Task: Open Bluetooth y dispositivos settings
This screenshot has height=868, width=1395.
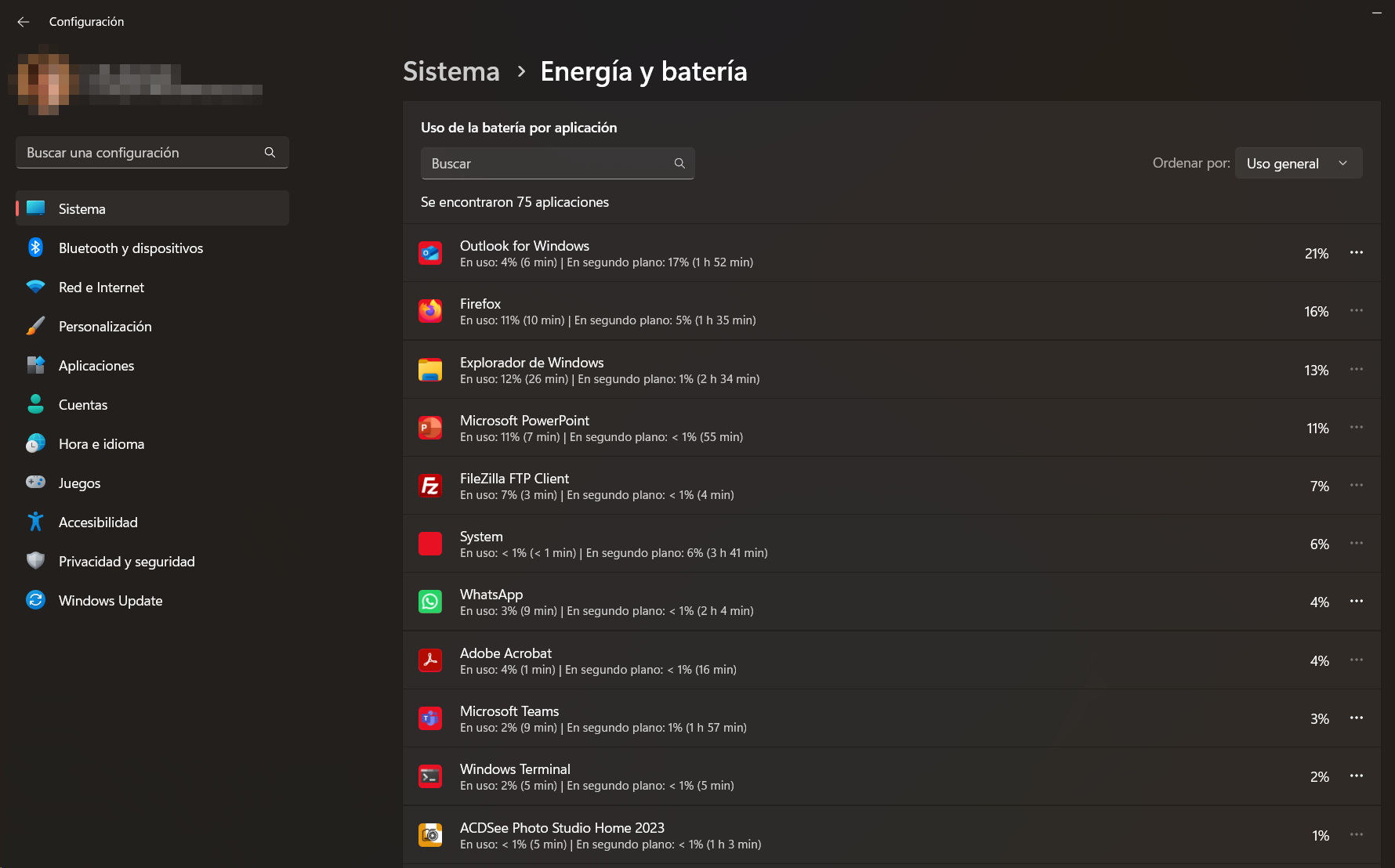Action: pyautogui.click(x=152, y=248)
